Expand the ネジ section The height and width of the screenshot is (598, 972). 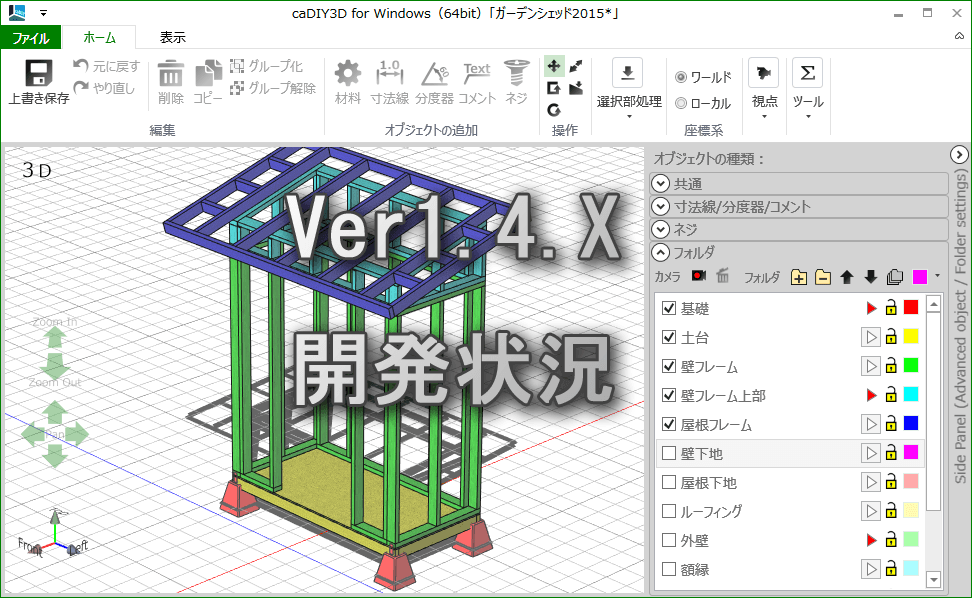(x=661, y=229)
